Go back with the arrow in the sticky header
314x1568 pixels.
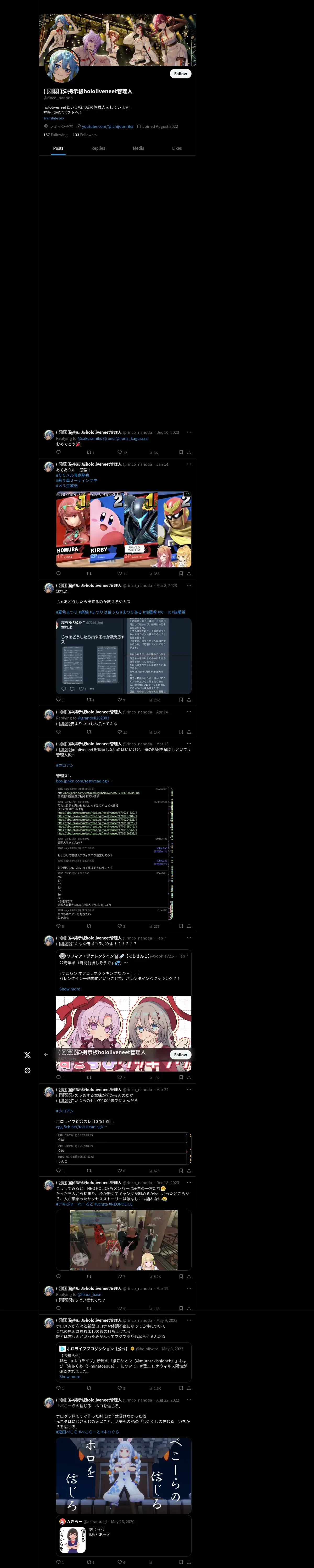pyautogui.click(x=46, y=1055)
